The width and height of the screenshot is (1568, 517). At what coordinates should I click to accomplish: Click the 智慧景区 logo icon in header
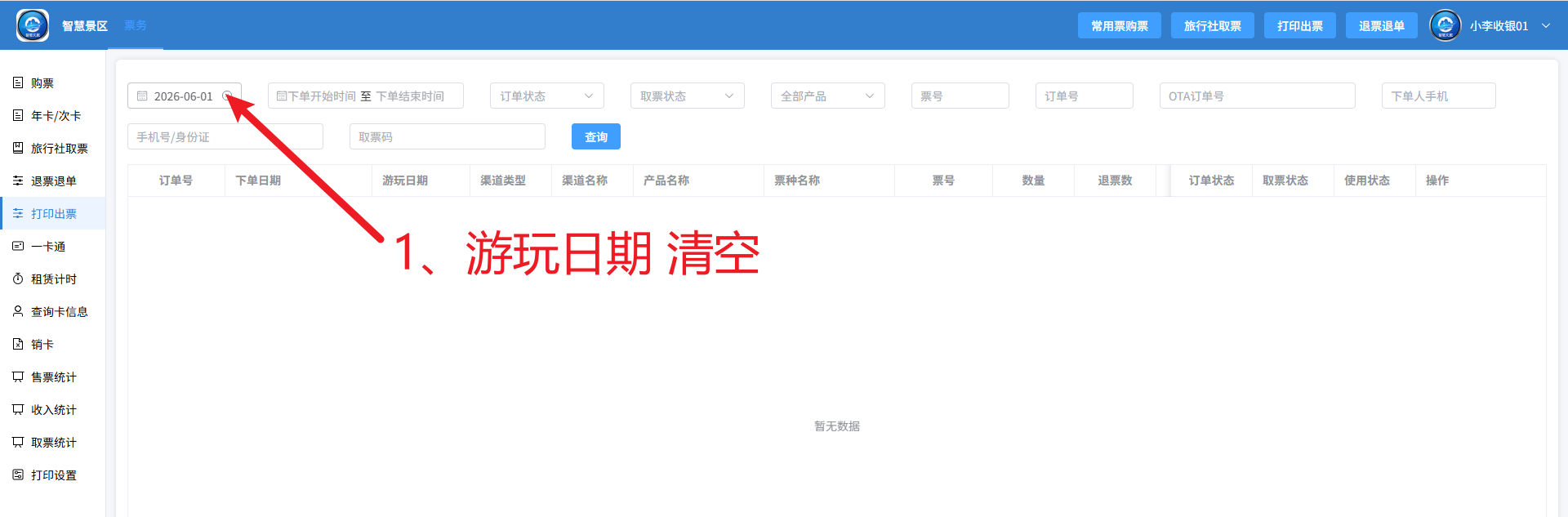click(33, 25)
